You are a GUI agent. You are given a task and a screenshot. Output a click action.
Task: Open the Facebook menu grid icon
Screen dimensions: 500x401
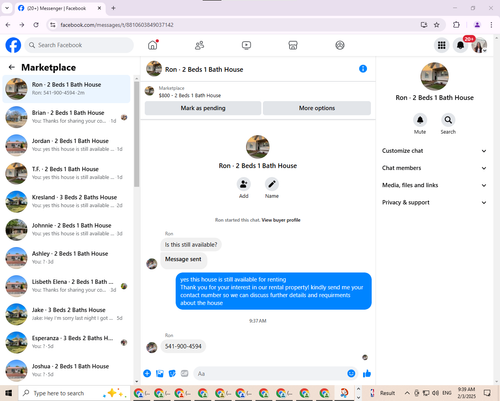point(442,45)
